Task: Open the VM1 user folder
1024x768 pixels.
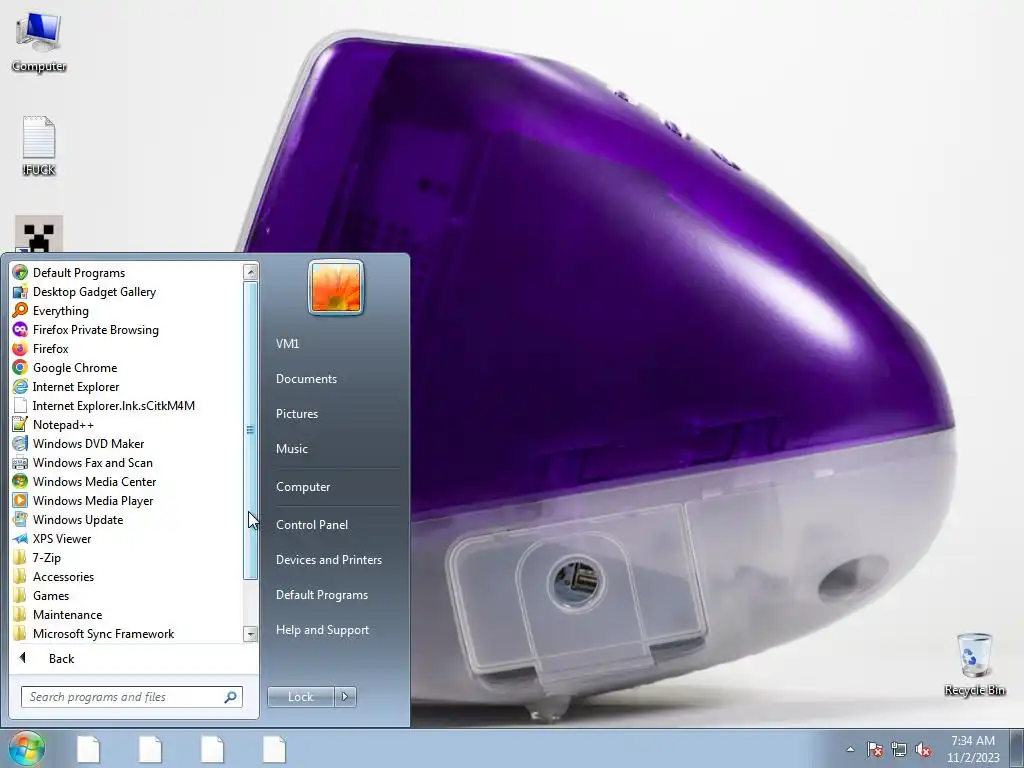Action: point(287,344)
